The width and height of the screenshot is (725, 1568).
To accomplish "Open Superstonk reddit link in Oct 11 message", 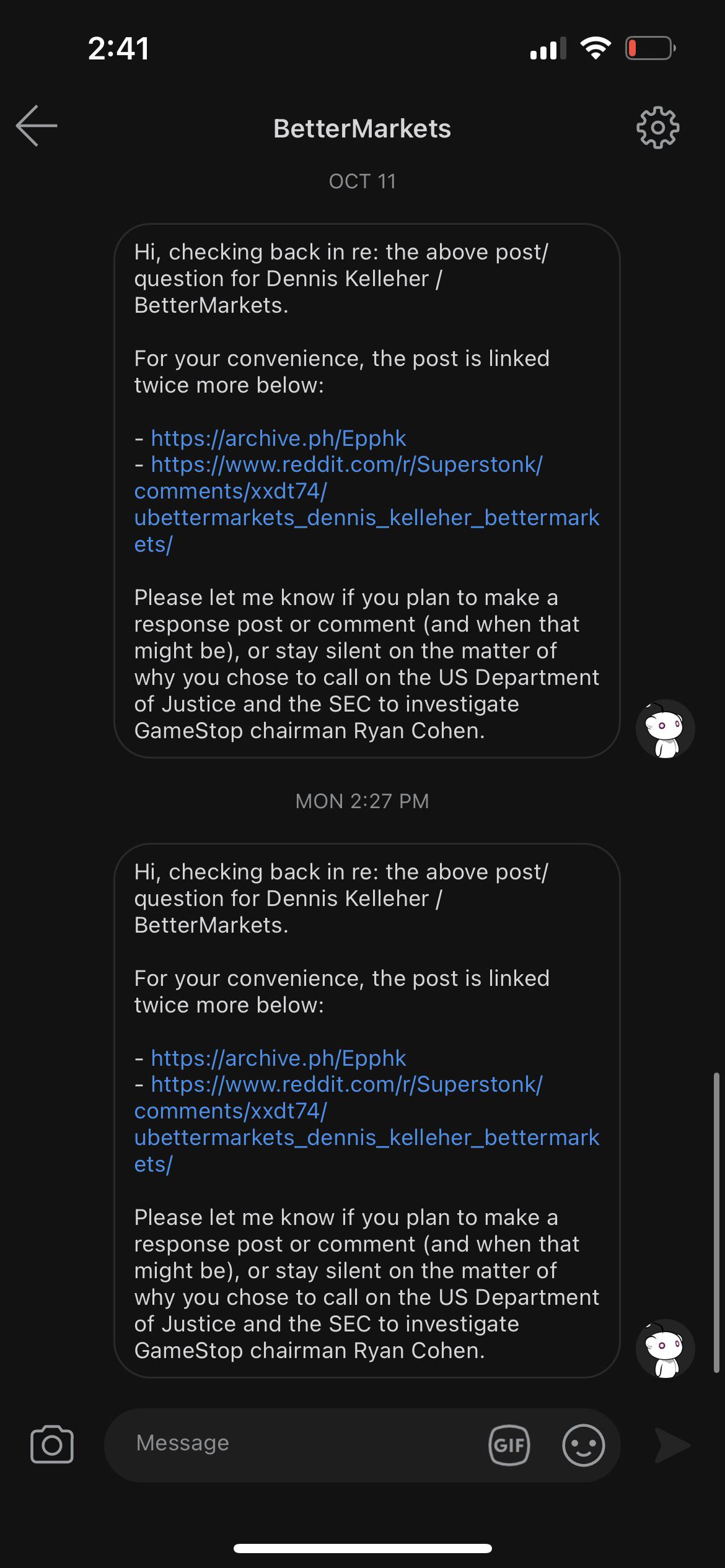I will click(x=347, y=492).
